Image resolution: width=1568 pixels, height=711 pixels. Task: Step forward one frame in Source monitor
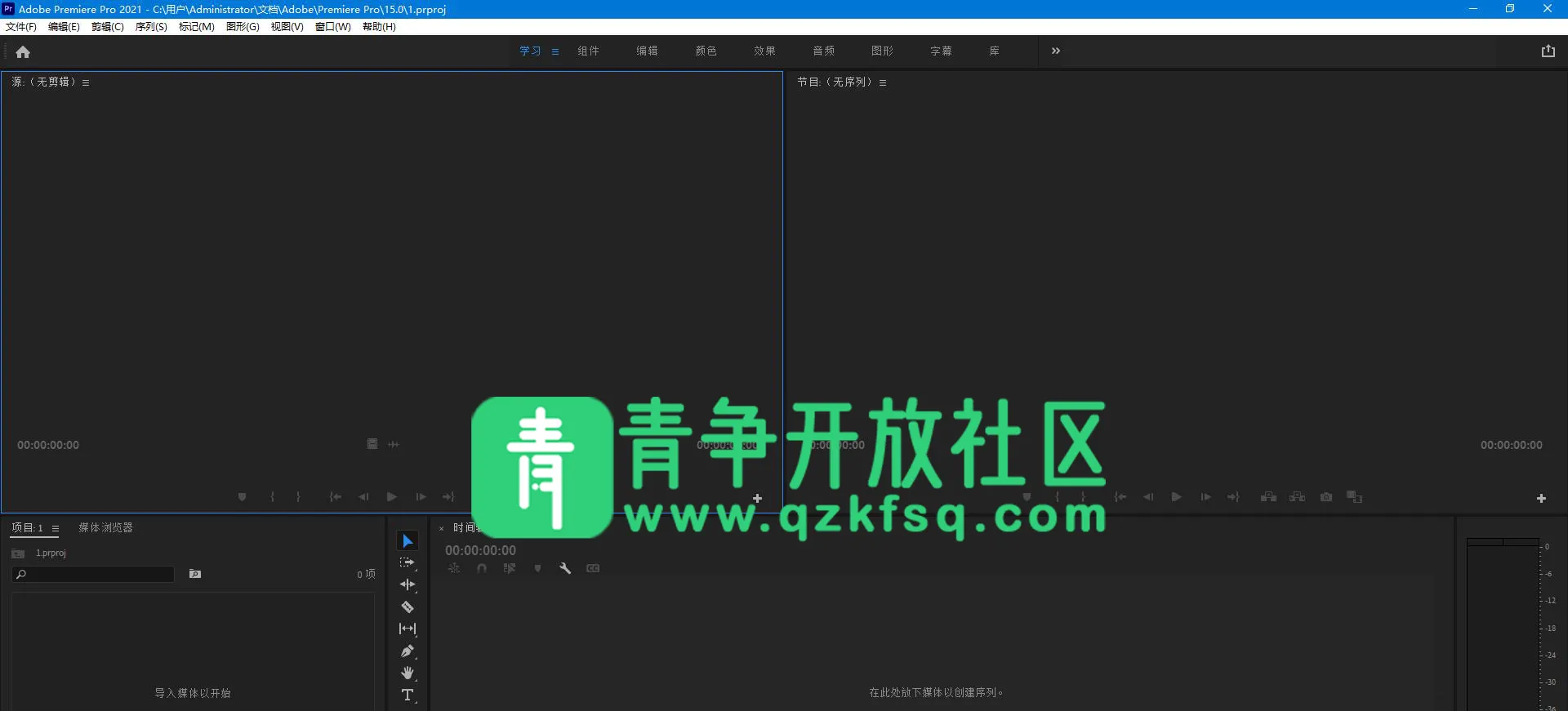pyautogui.click(x=421, y=496)
